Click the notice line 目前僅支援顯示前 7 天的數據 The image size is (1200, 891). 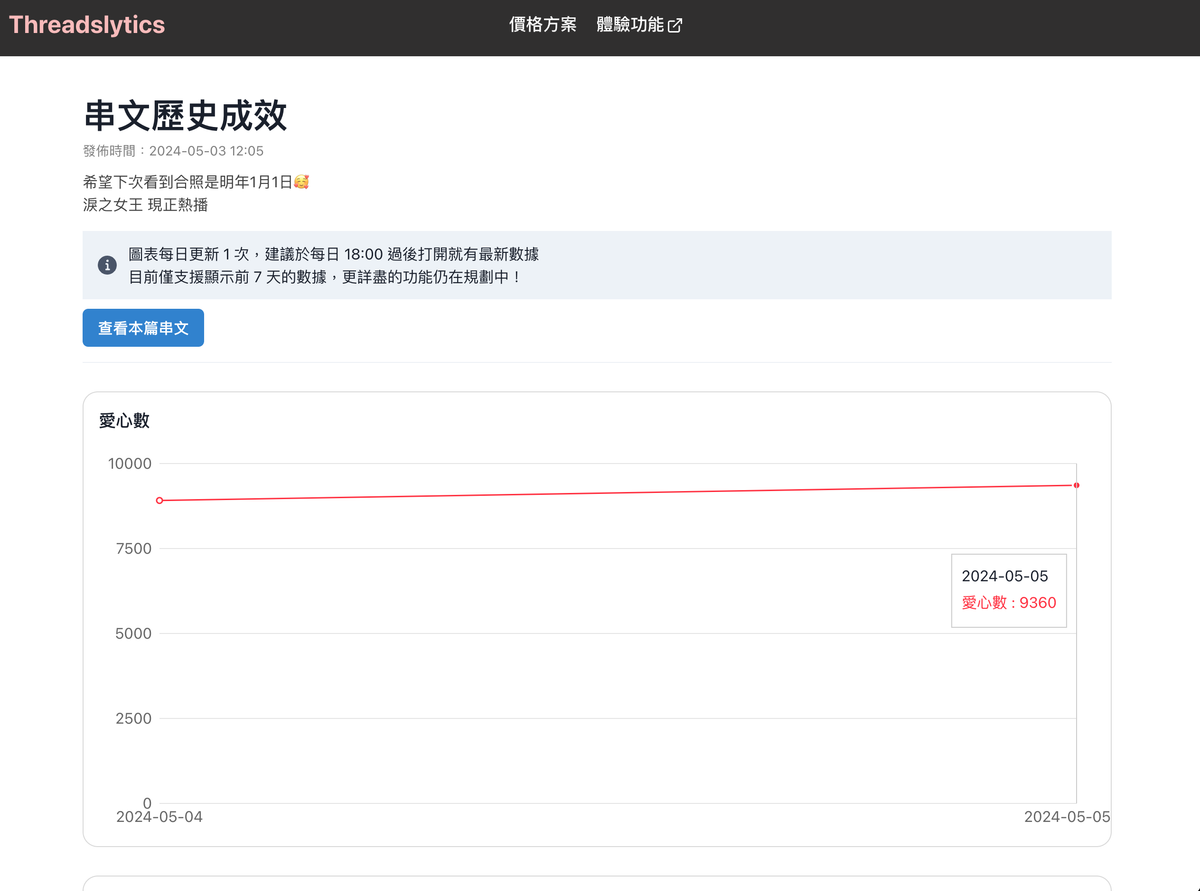tap(325, 276)
